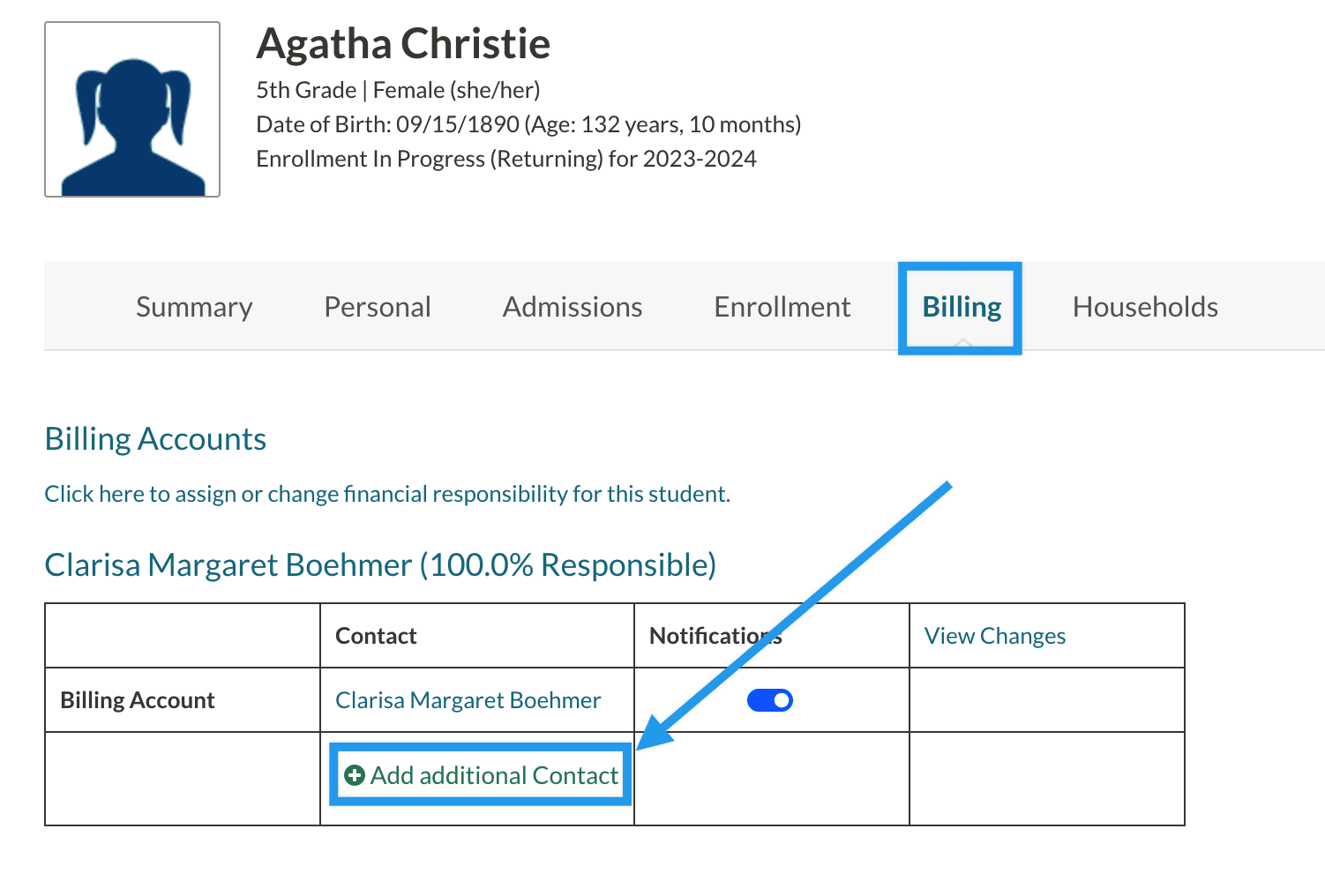The image size is (1325, 896).
Task: Select the Enrollment tab
Action: tap(782, 307)
